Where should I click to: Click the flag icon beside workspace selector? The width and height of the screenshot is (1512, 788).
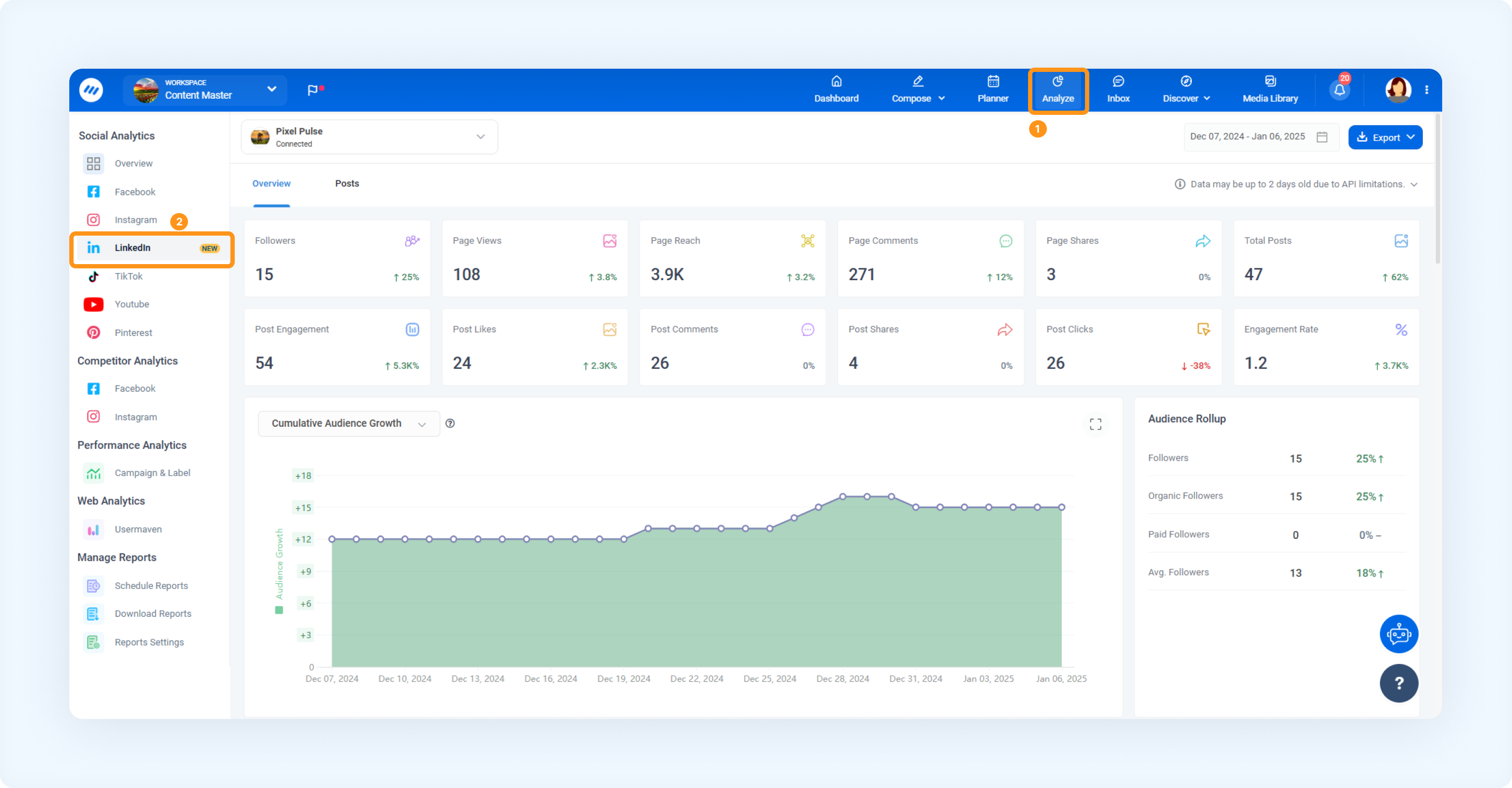(313, 90)
